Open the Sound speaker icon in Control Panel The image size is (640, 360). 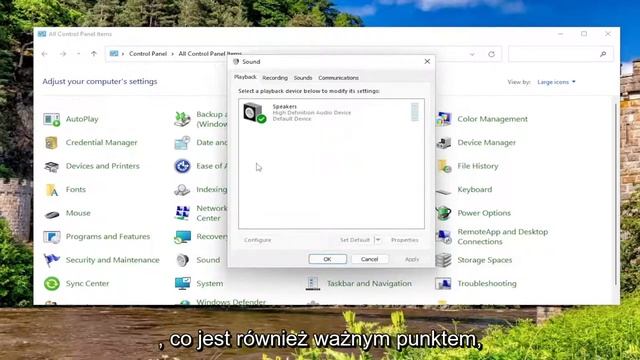click(x=182, y=260)
